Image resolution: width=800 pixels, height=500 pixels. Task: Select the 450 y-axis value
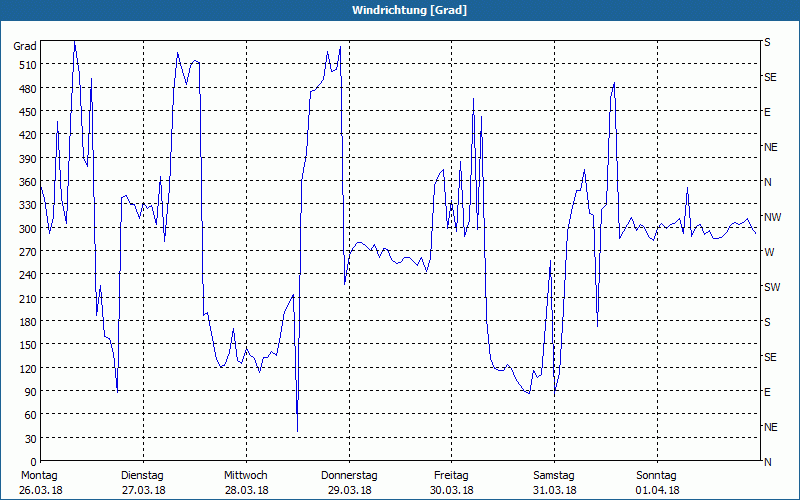[x=29, y=112]
